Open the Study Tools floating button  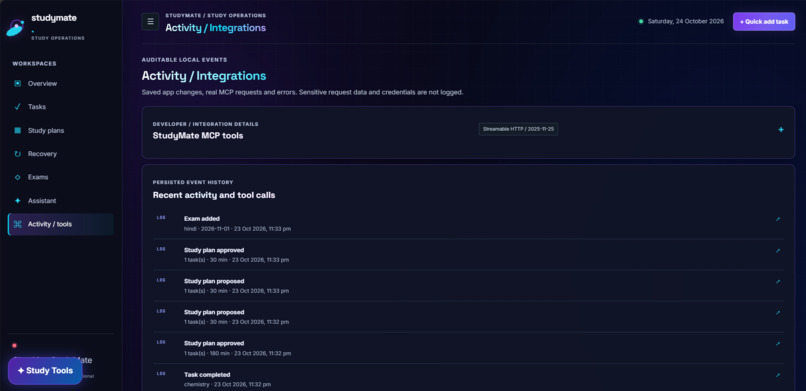pos(45,370)
